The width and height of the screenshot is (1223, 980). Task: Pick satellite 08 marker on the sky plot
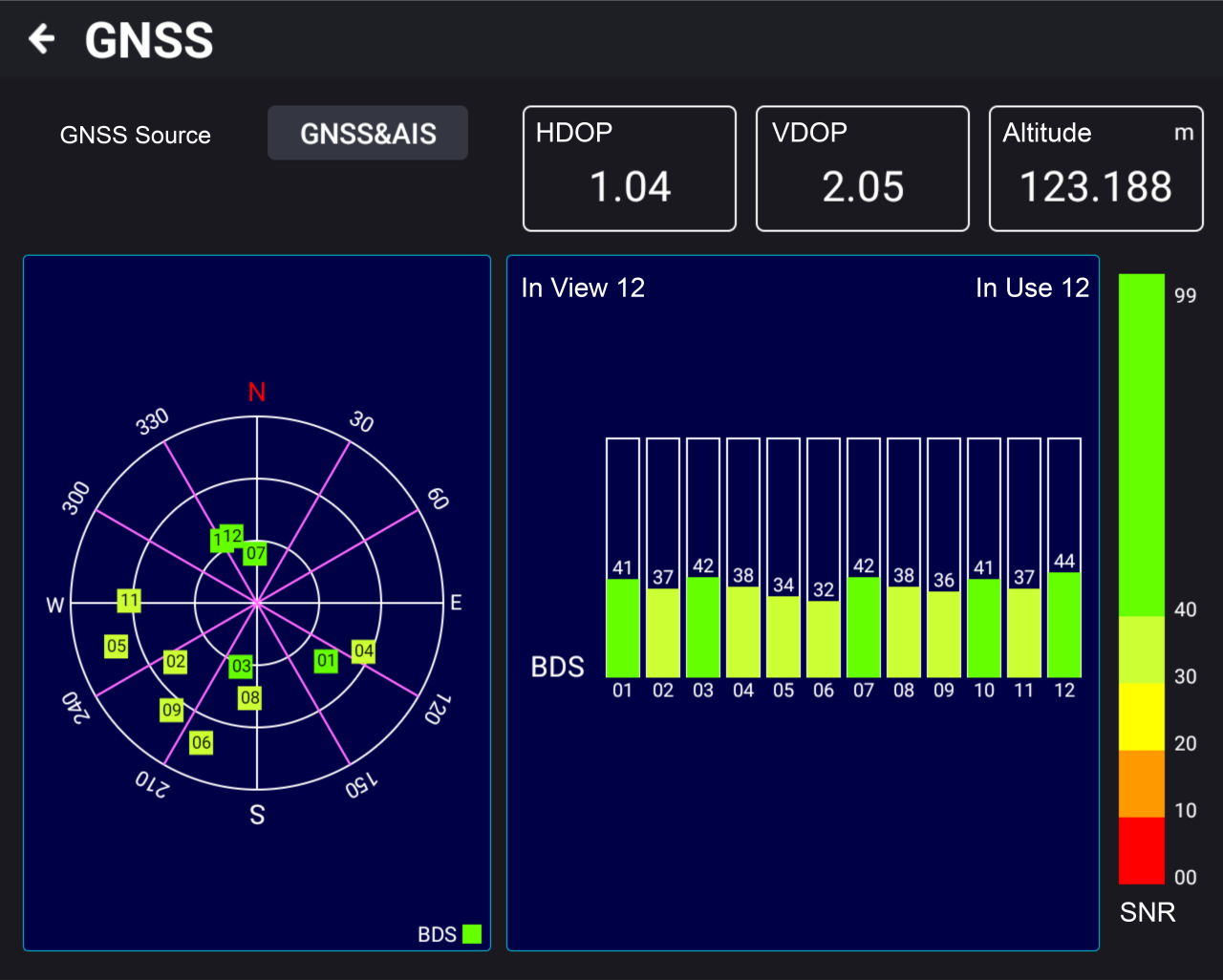click(x=250, y=698)
